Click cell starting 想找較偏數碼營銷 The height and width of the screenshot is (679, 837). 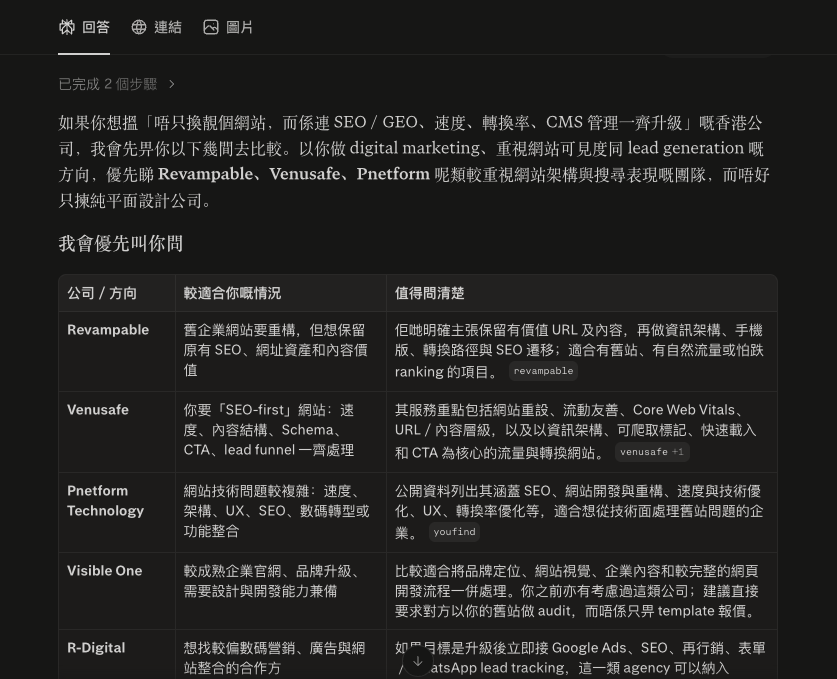[281, 654]
